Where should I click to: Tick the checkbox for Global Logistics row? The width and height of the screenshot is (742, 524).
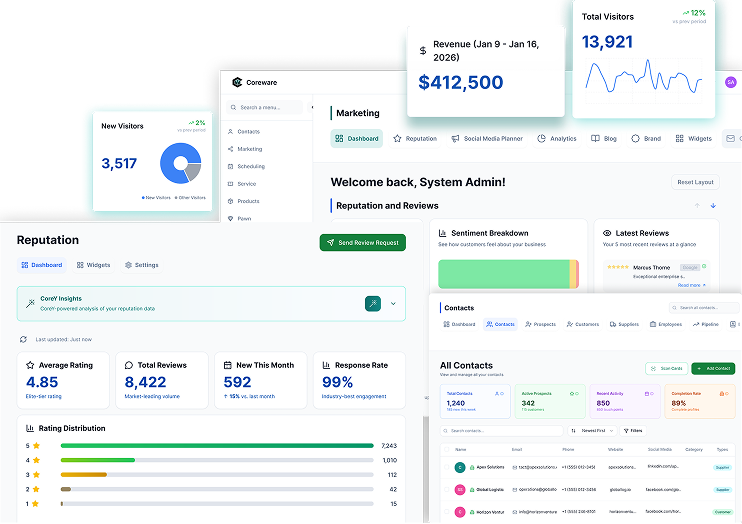click(447, 489)
